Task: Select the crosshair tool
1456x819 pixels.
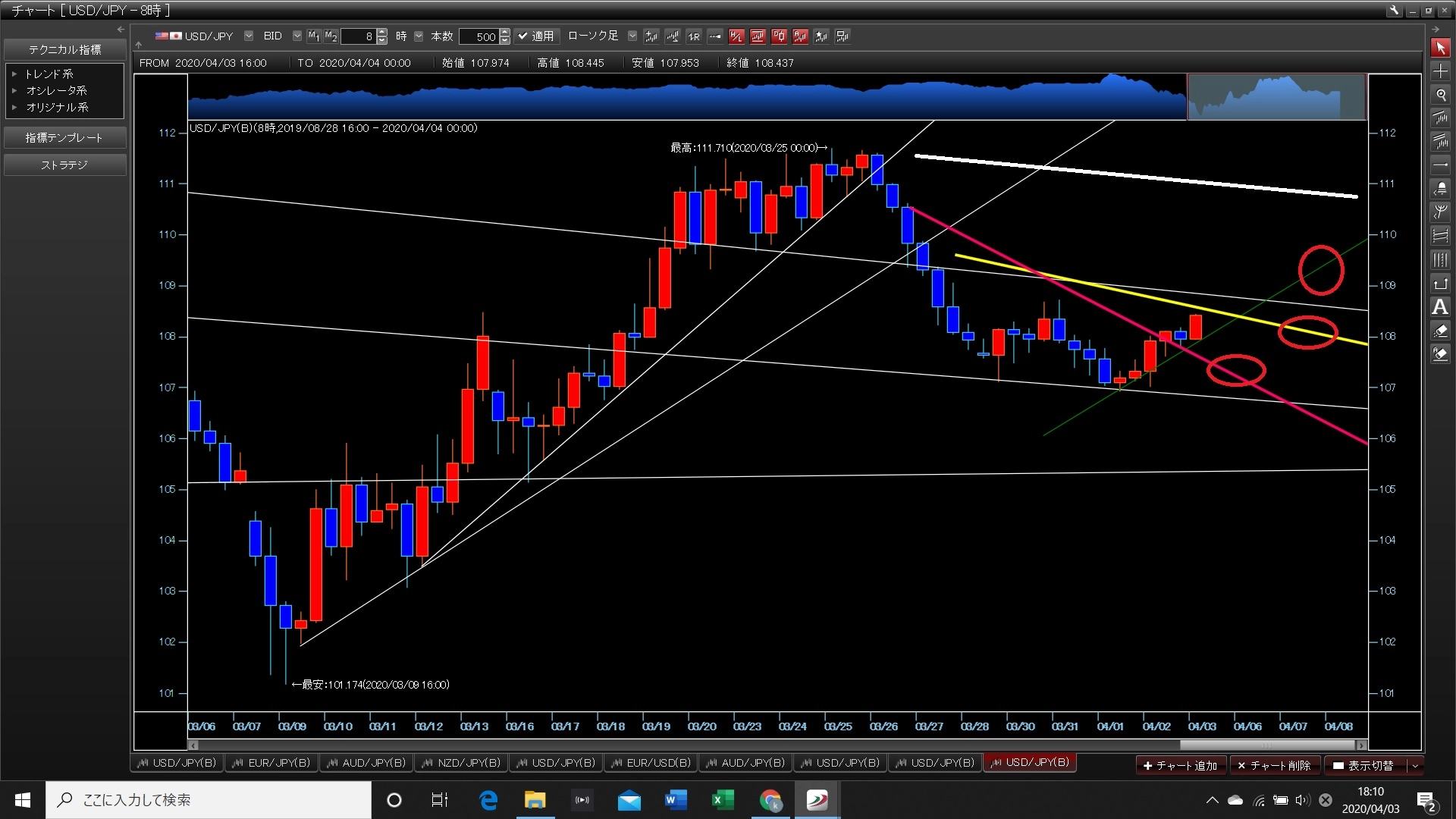Action: pos(1440,71)
